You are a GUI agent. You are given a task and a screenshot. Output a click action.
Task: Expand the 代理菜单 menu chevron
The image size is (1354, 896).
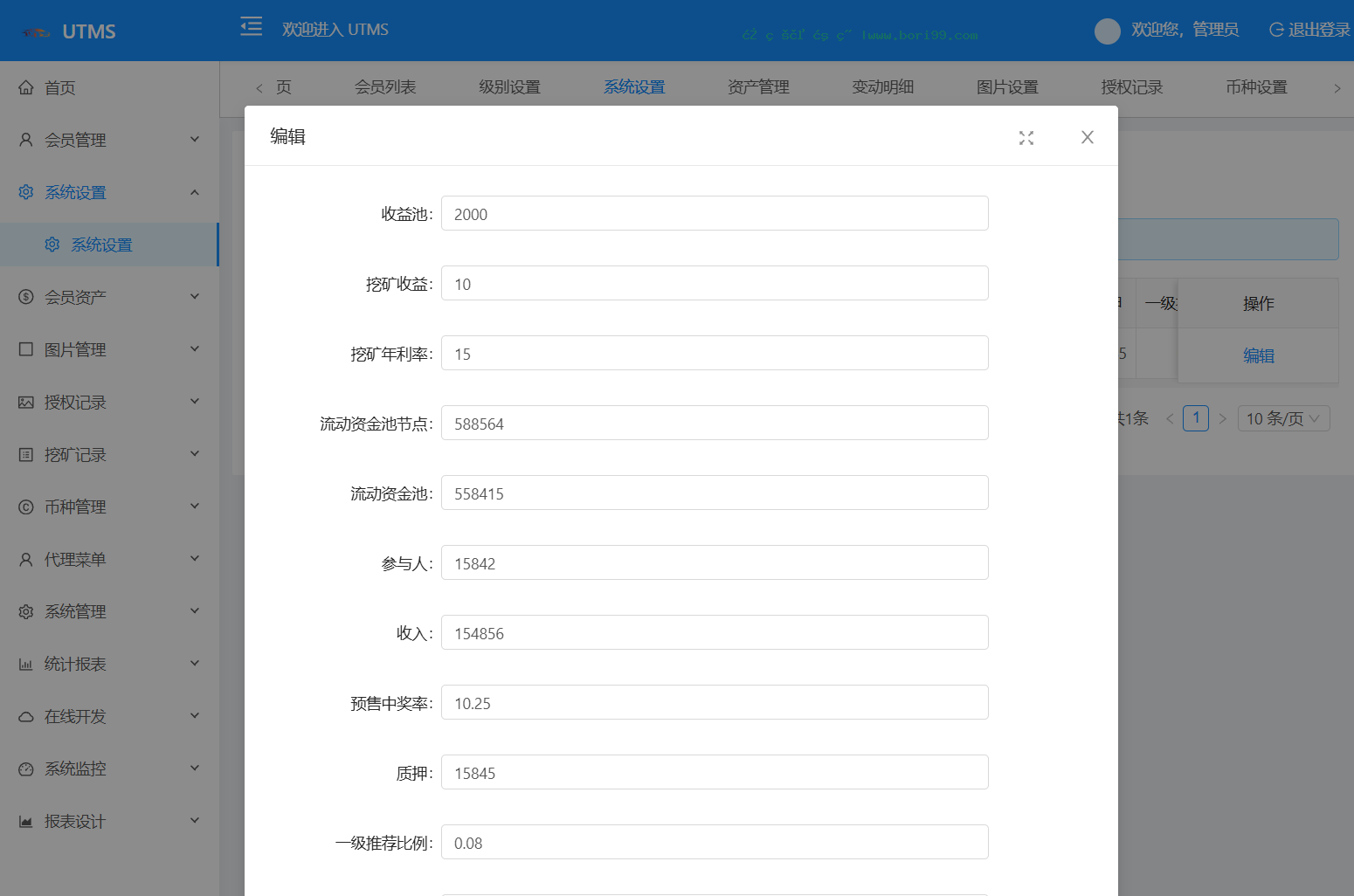(x=195, y=558)
